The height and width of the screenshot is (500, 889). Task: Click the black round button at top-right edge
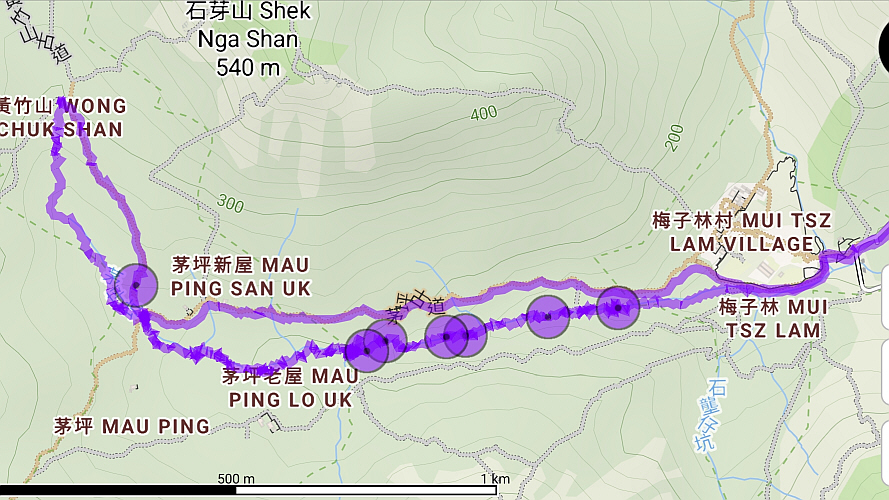[883, 48]
